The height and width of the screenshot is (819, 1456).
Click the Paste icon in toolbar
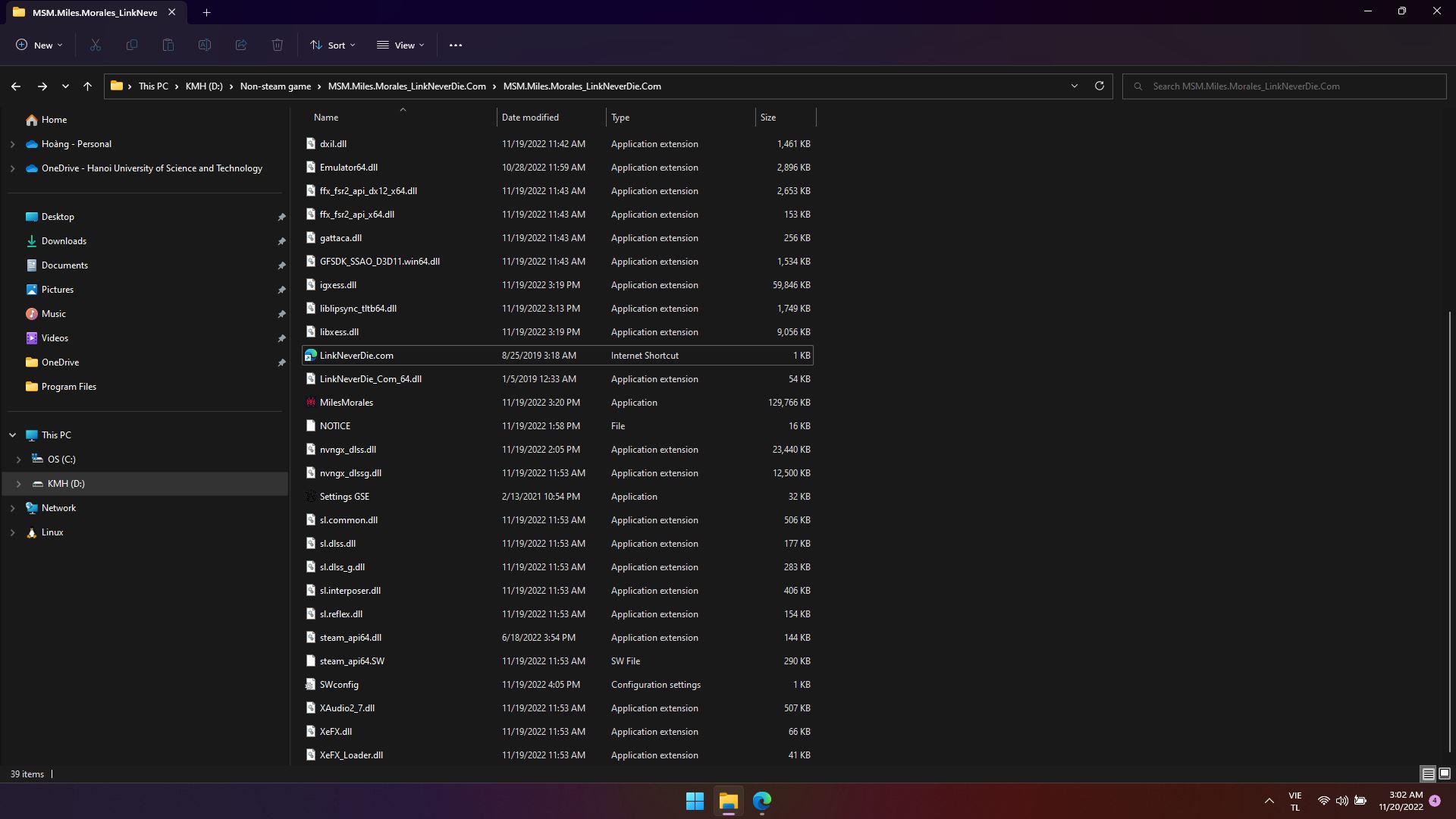pos(168,45)
